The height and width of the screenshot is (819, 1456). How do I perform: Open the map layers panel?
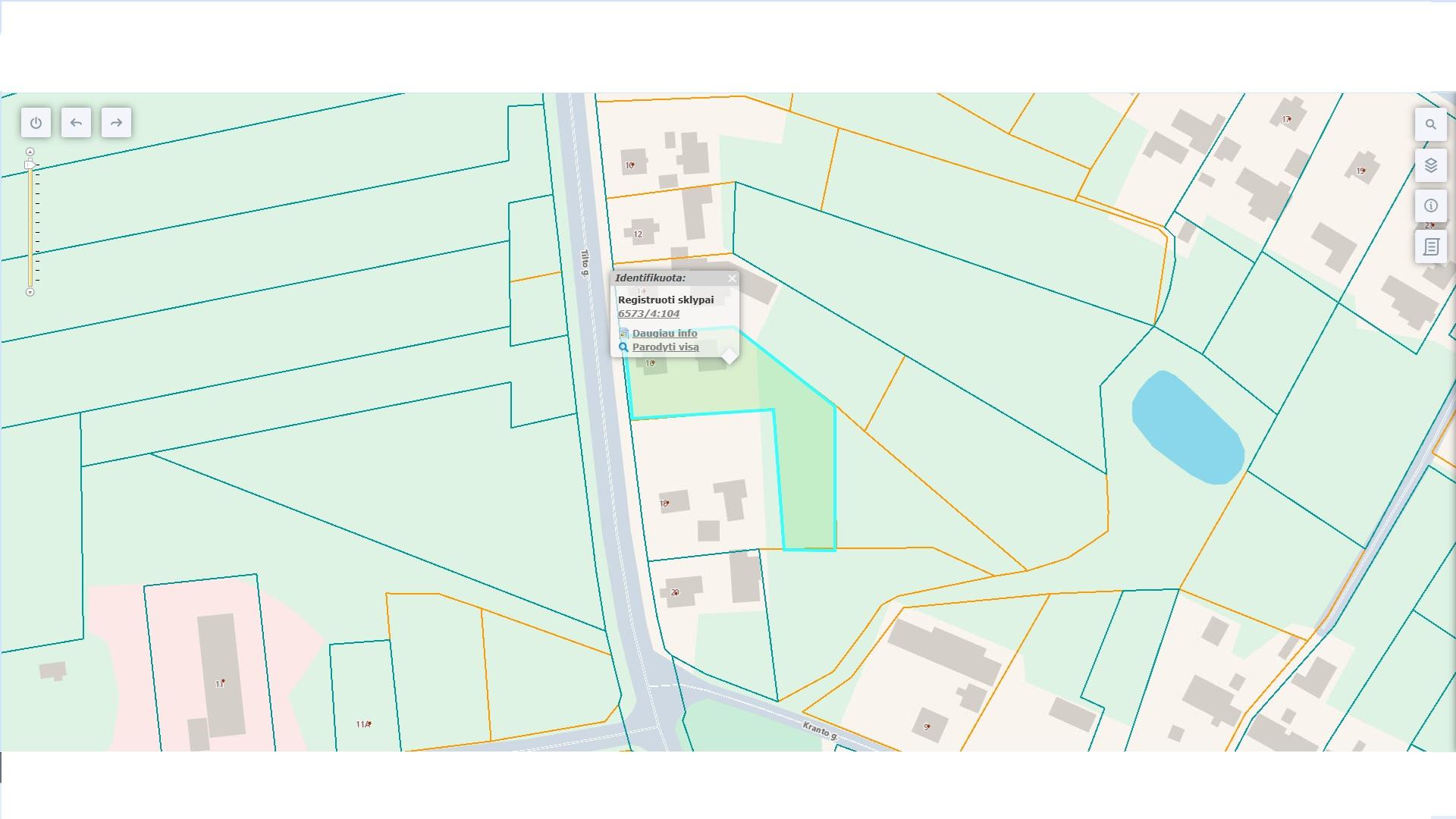pyautogui.click(x=1430, y=165)
